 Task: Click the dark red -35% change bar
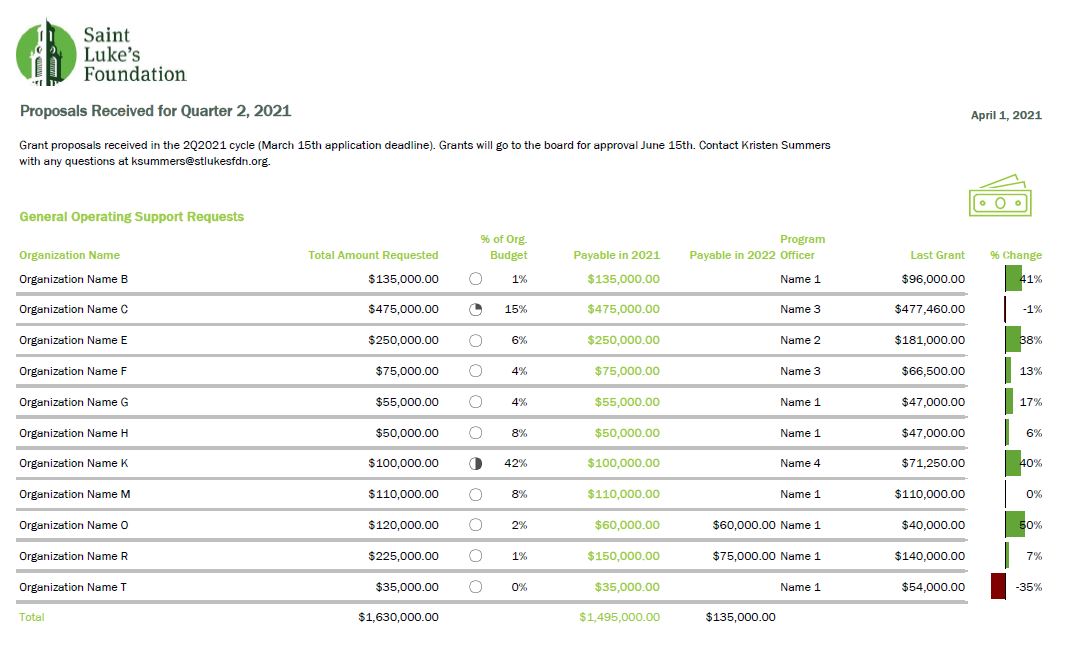(x=999, y=587)
